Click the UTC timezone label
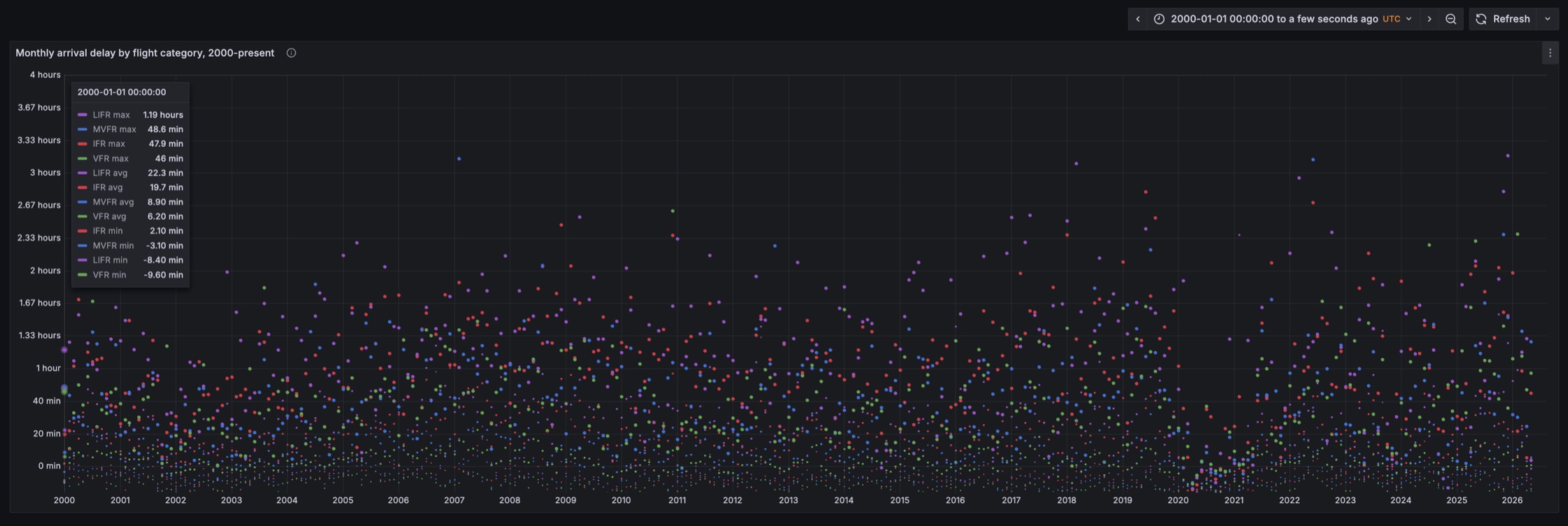This screenshot has width=1568, height=526. 1392,19
